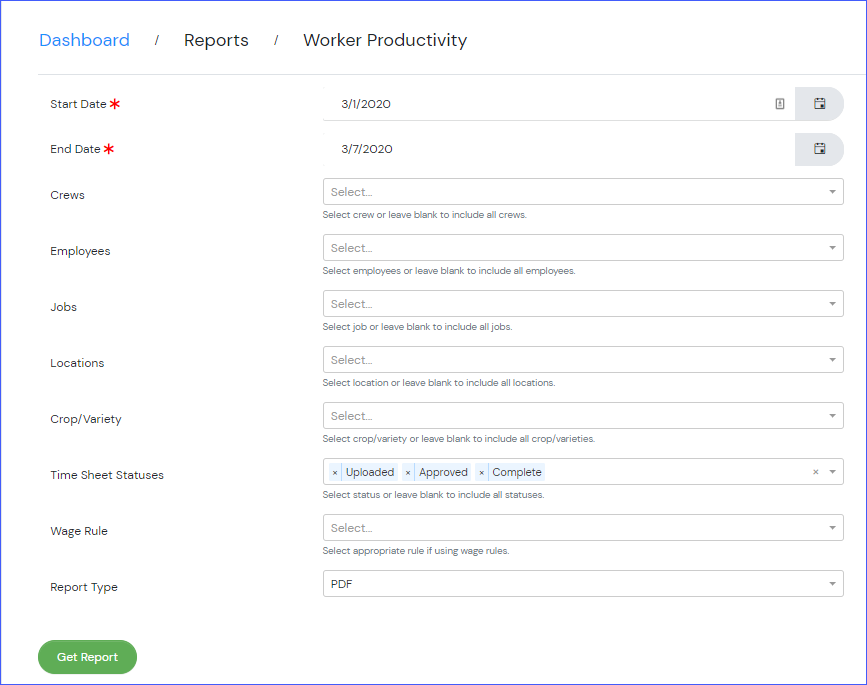
Task: Expand the Jobs dropdown arrow
Action: click(832, 304)
